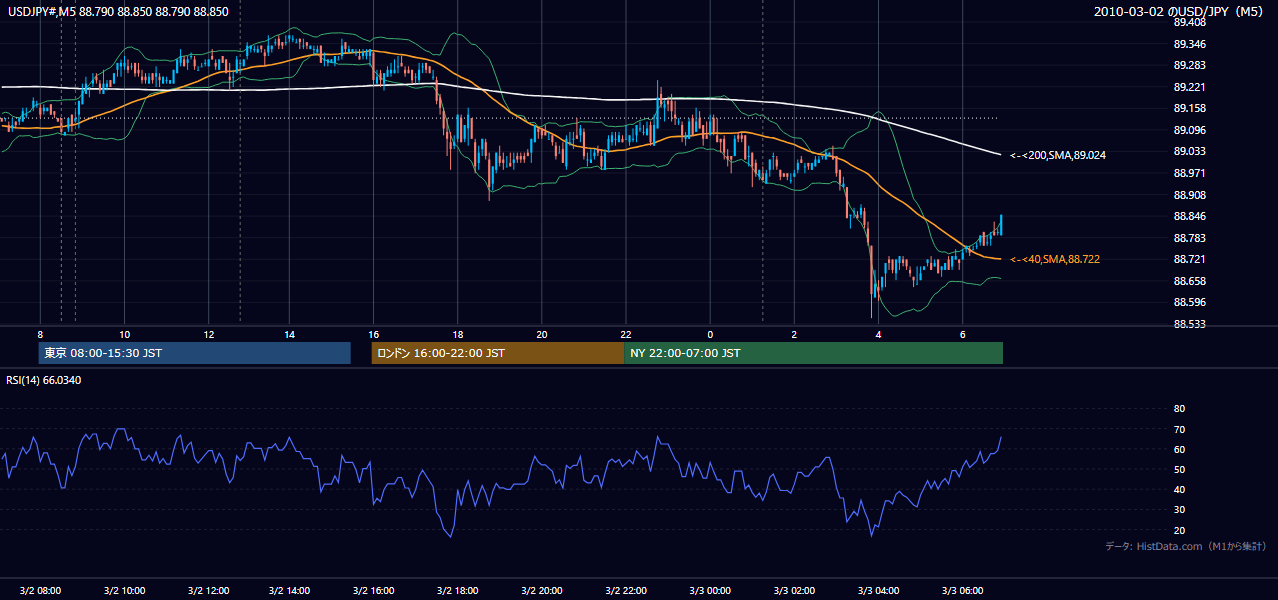Click price axis value 89.221

click(1190, 87)
